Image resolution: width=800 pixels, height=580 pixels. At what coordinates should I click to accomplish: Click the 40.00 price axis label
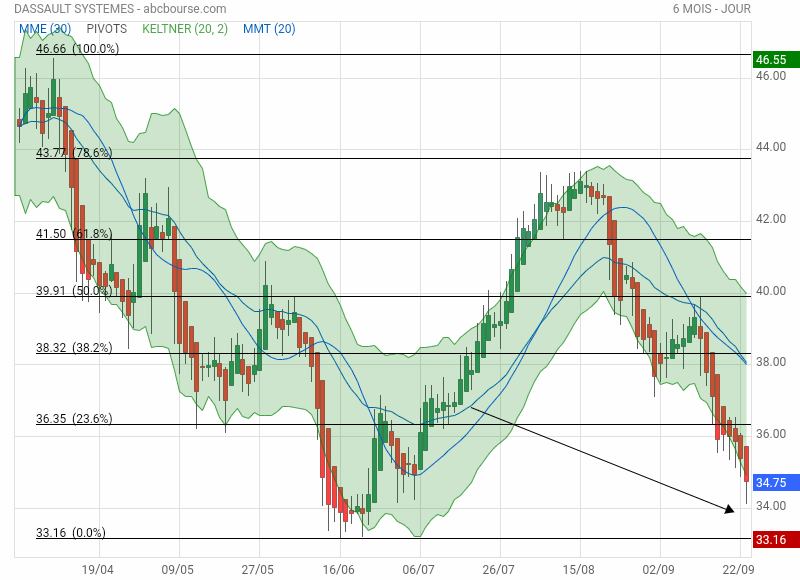(771, 291)
